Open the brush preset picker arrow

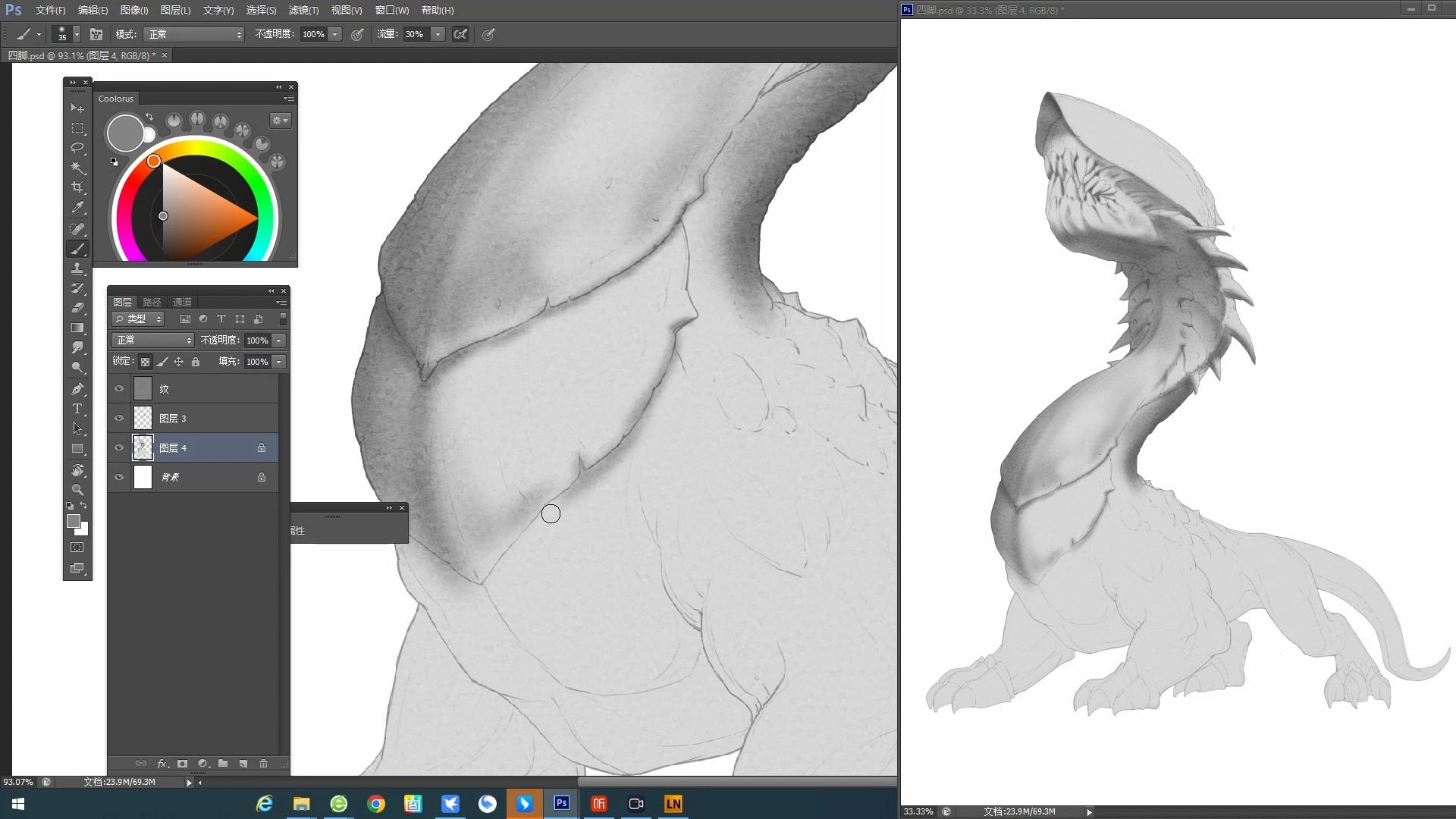tap(77, 34)
